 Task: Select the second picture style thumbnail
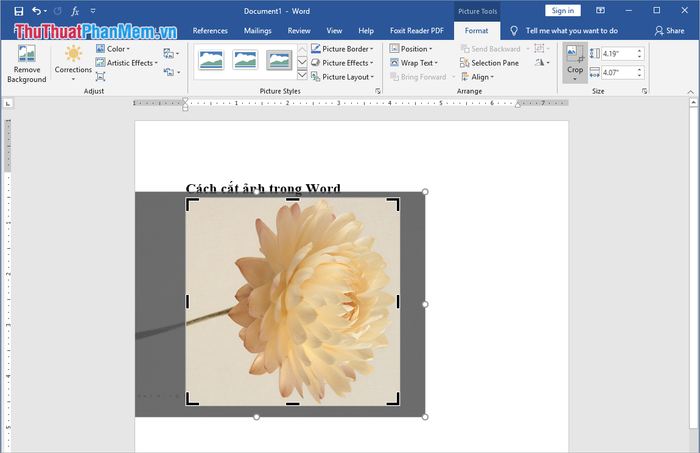click(245, 60)
